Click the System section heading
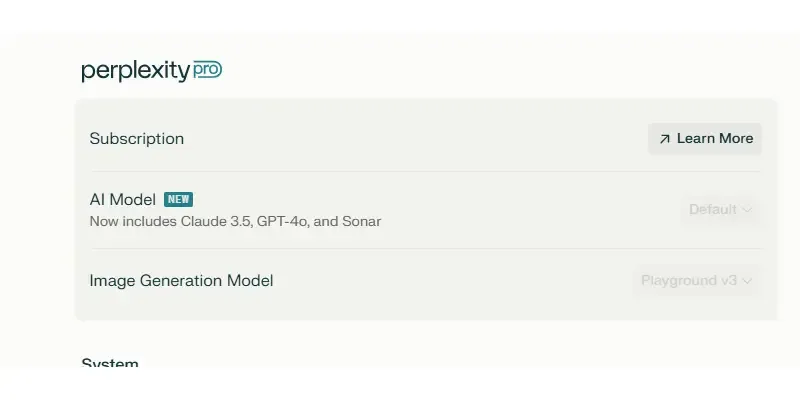The image size is (800, 400). click(110, 363)
